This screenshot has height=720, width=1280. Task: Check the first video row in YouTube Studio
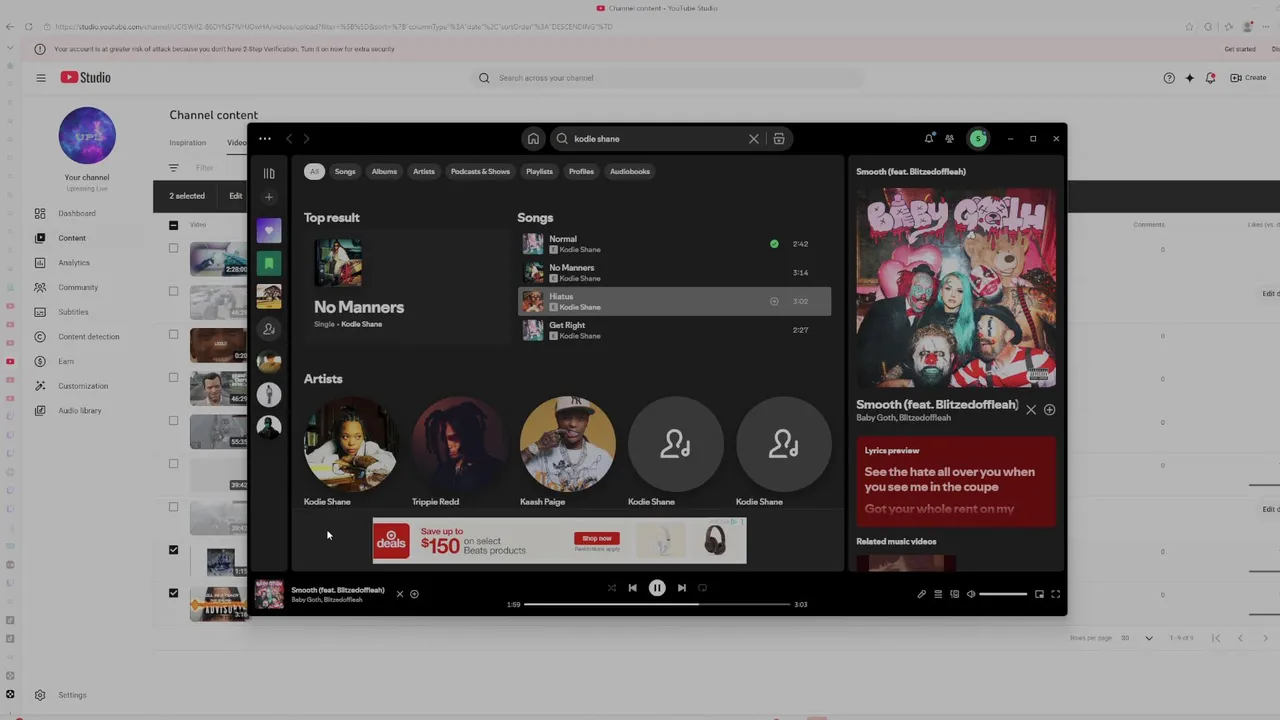173,248
